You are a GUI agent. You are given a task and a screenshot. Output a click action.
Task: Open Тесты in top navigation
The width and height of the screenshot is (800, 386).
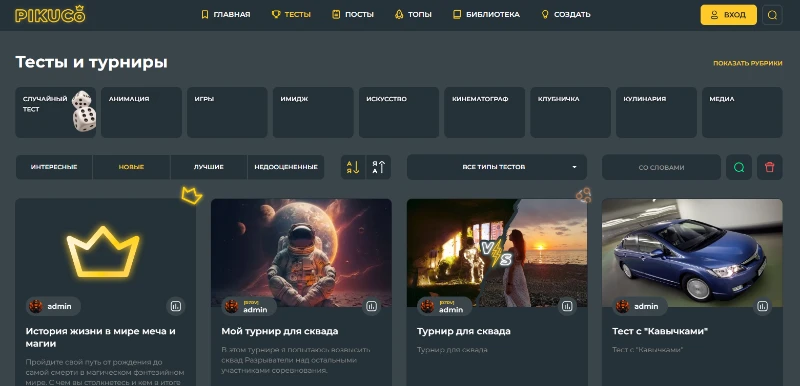[291, 15]
